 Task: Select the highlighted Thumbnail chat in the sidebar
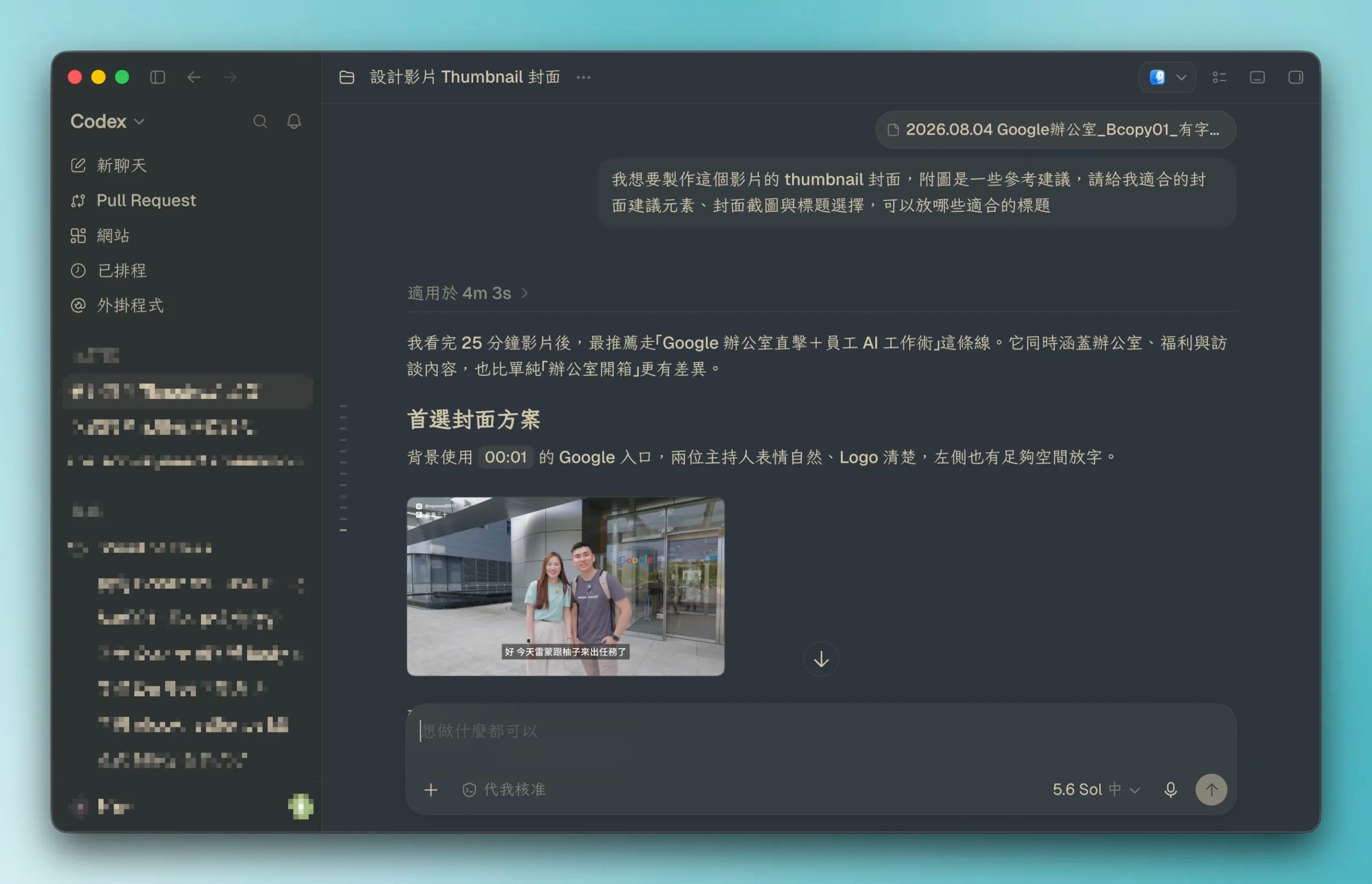[x=188, y=391]
